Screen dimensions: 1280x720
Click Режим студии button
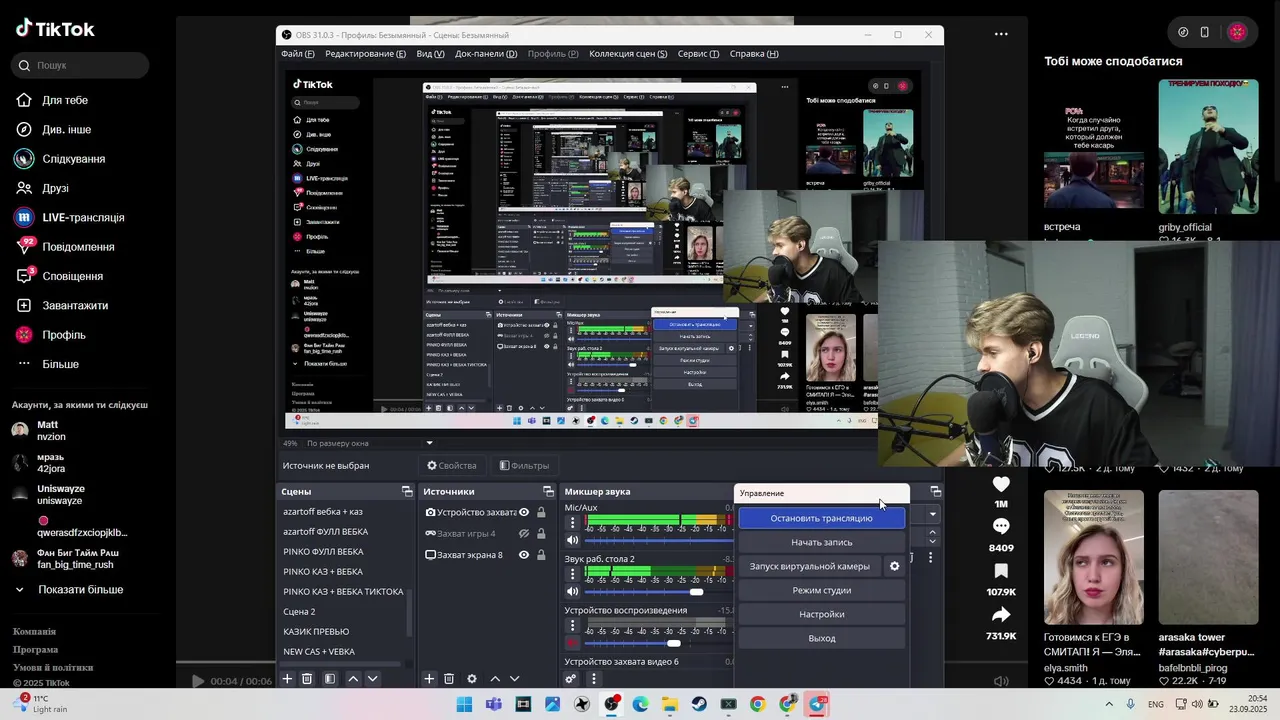pyautogui.click(x=822, y=590)
